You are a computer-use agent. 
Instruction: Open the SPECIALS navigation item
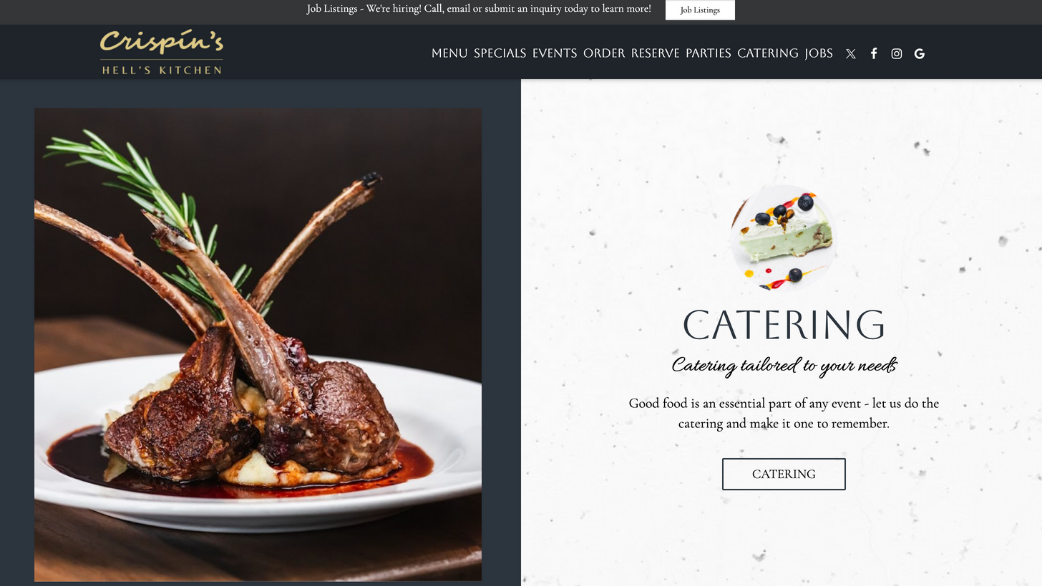coord(500,53)
